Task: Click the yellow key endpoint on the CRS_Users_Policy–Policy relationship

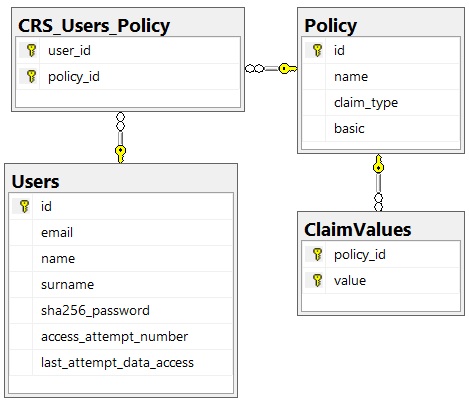Action: 288,69
